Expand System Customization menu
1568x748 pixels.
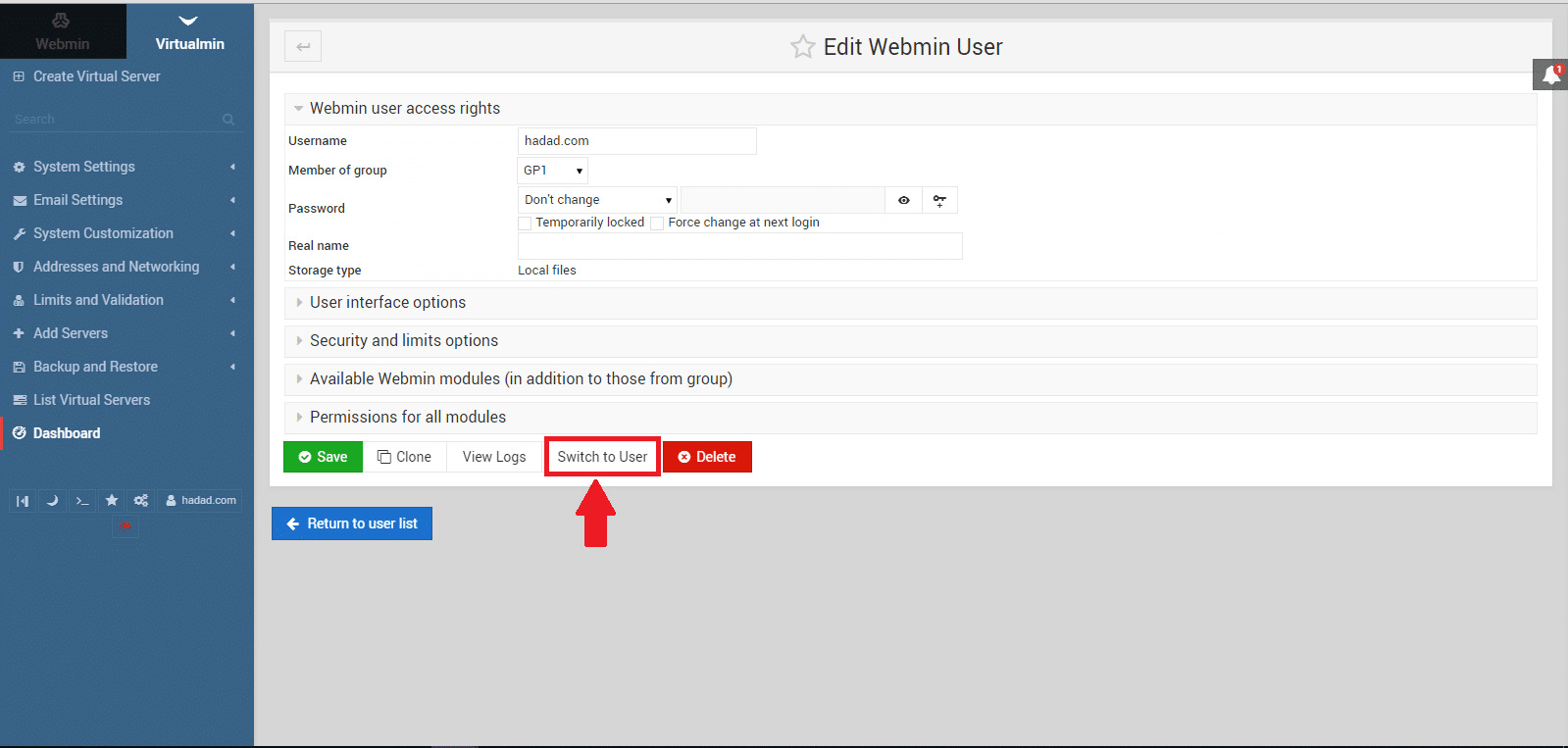pos(126,233)
